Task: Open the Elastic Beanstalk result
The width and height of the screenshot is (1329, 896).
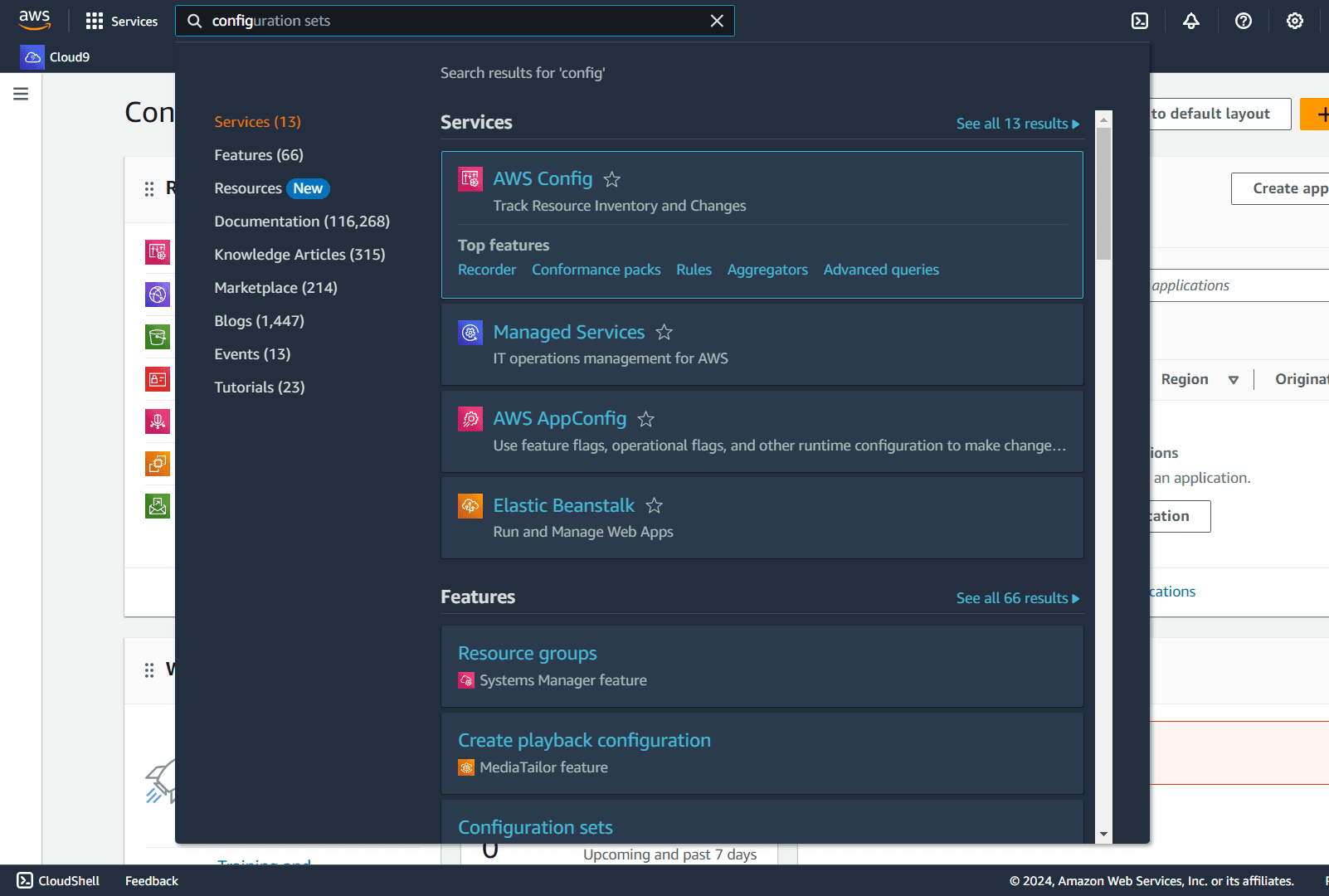Action: click(x=564, y=505)
